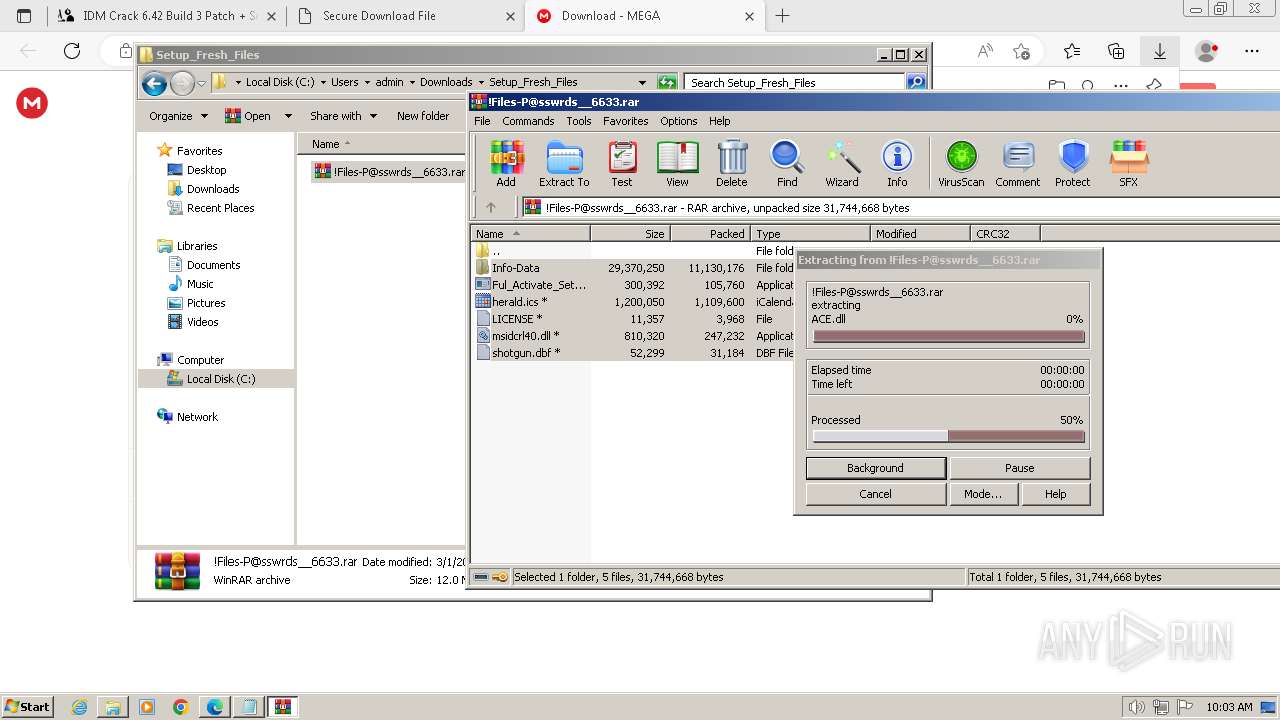Open the WinRAR Tools menu
Image resolution: width=1280 pixels, height=720 pixels.
(x=579, y=121)
